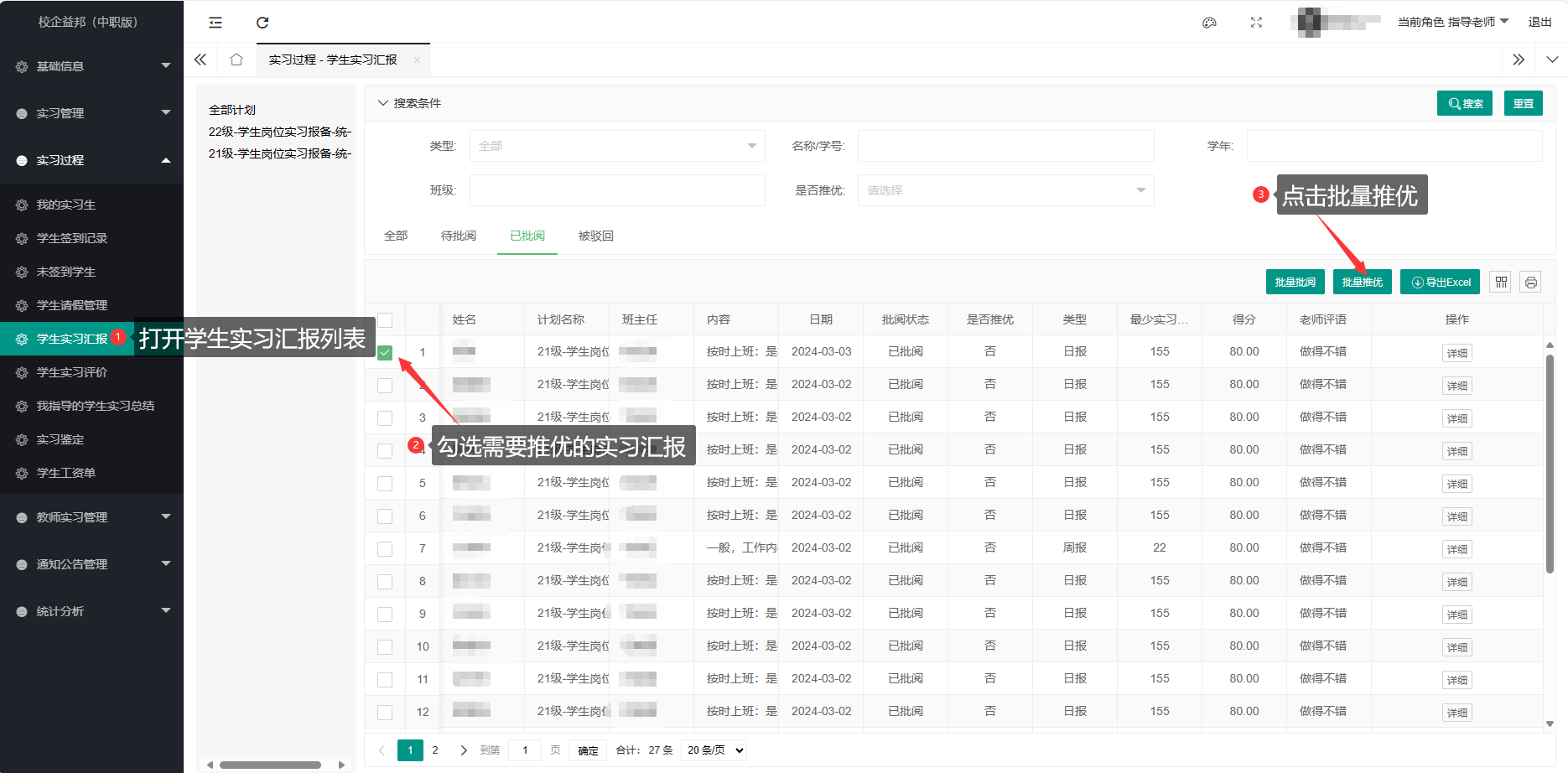The image size is (1568, 773).
Task: Click the 导出Excel button
Action: point(1440,283)
